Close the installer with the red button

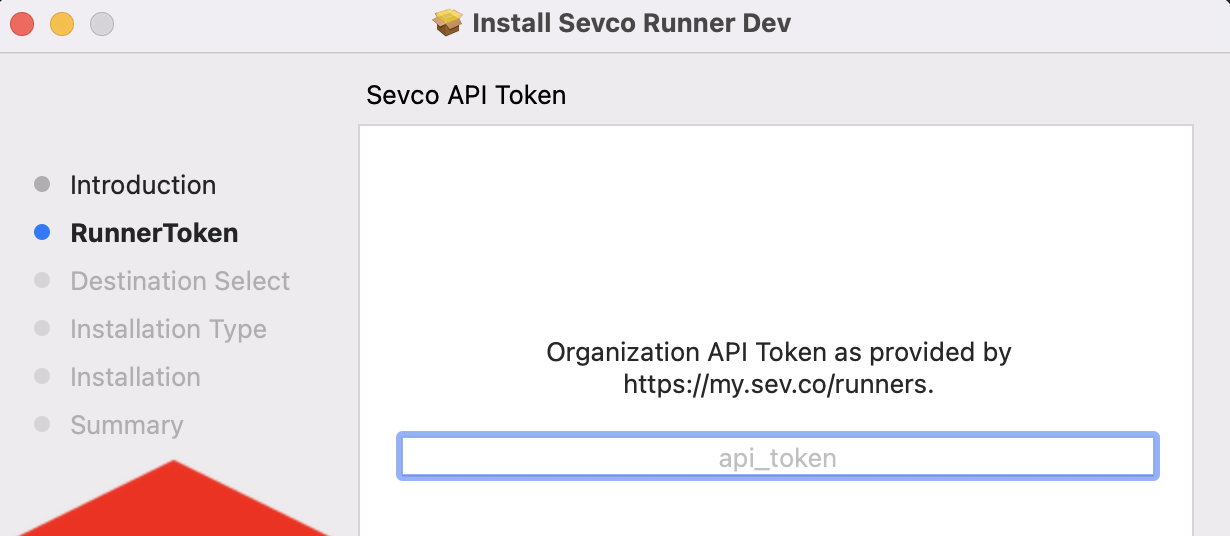[22, 23]
